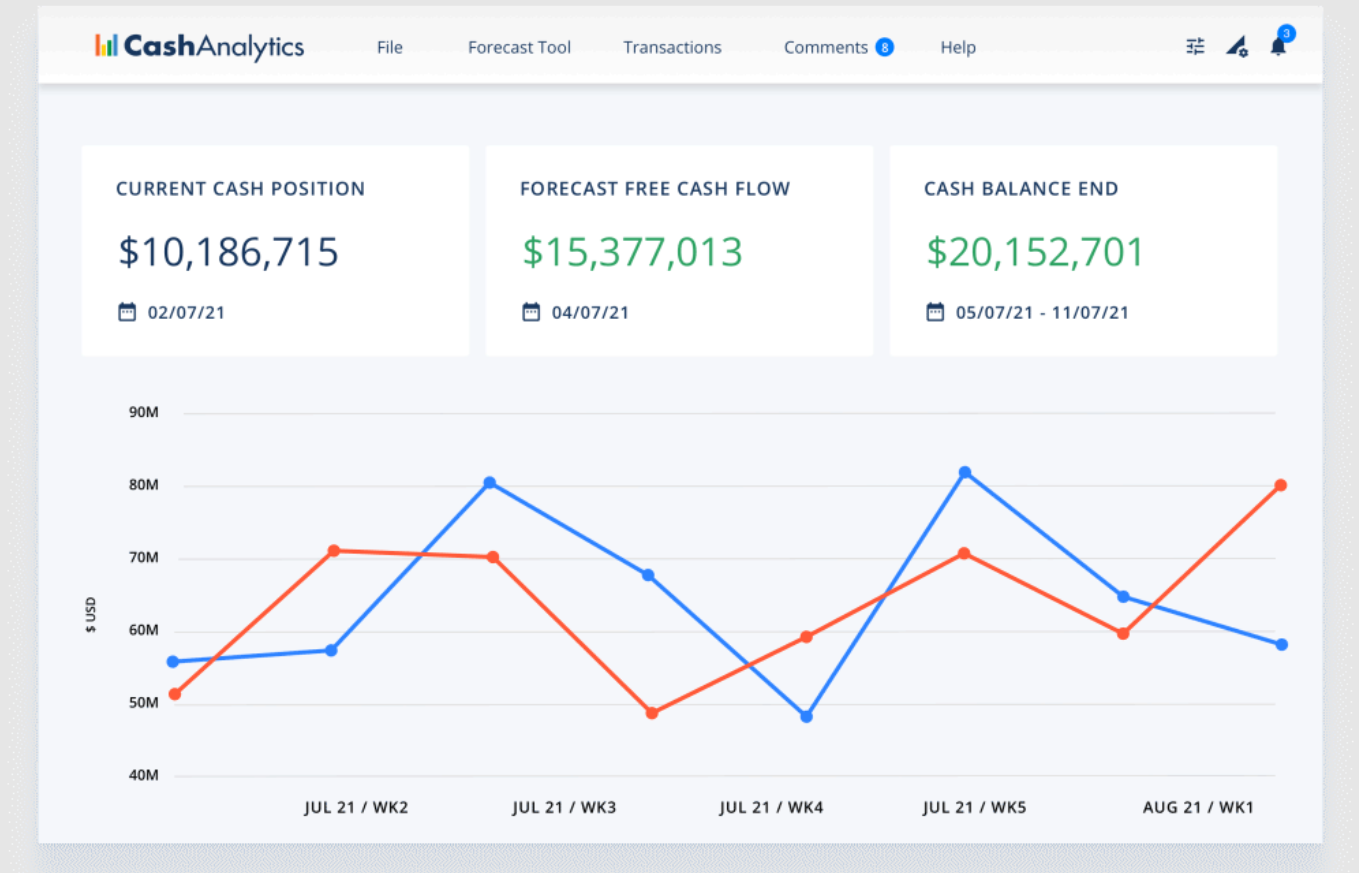Click the calendar icon on Current Cash Position
Image resolution: width=1359 pixels, height=873 pixels.
pos(127,311)
